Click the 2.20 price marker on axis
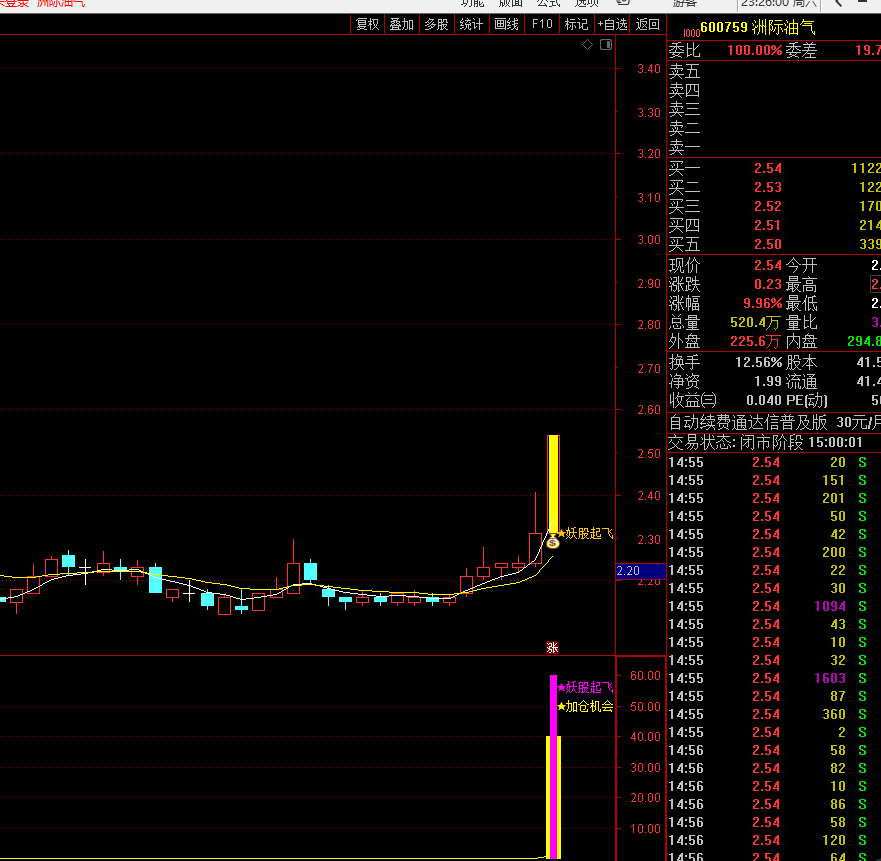The height and width of the screenshot is (861, 881). click(x=628, y=571)
